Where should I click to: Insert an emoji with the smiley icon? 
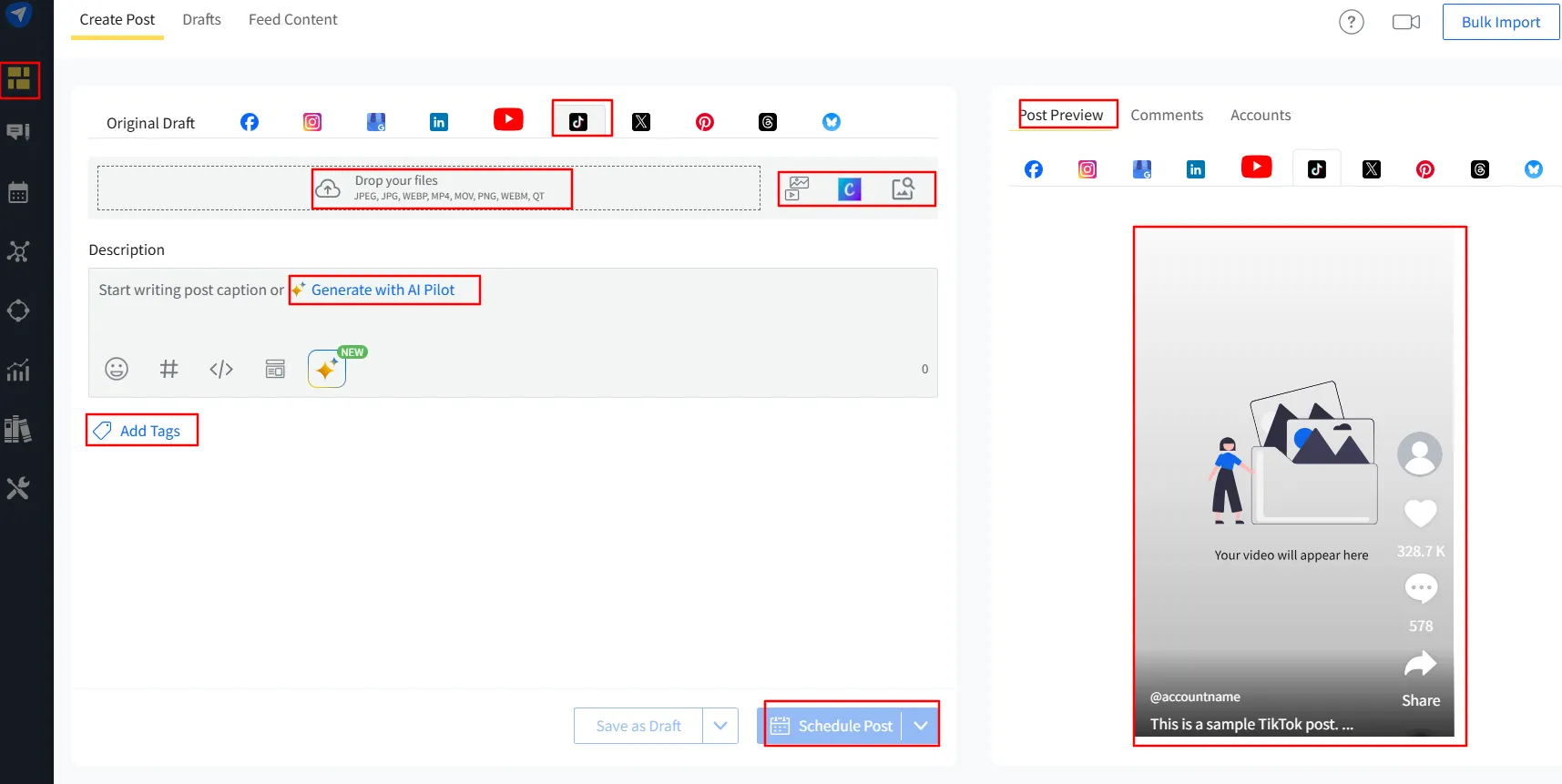(117, 369)
